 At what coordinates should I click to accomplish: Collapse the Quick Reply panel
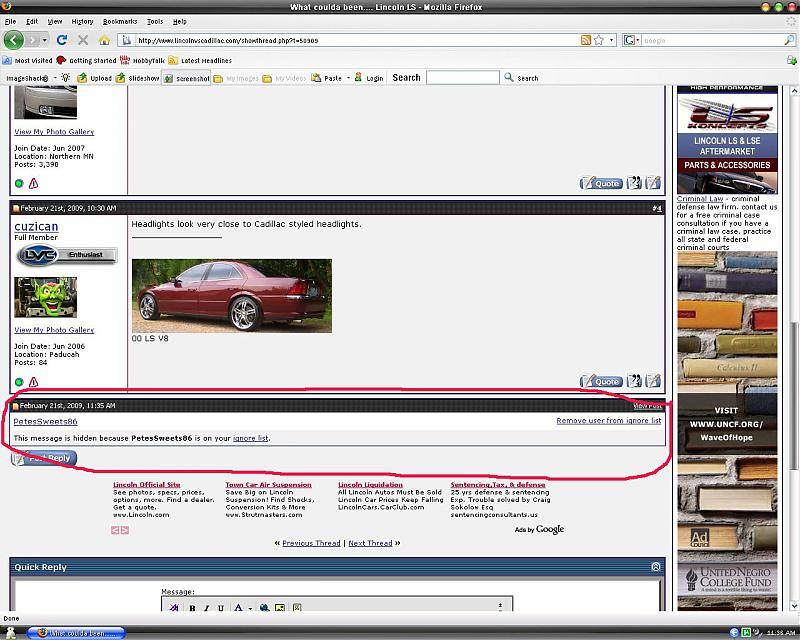pyautogui.click(x=655, y=567)
